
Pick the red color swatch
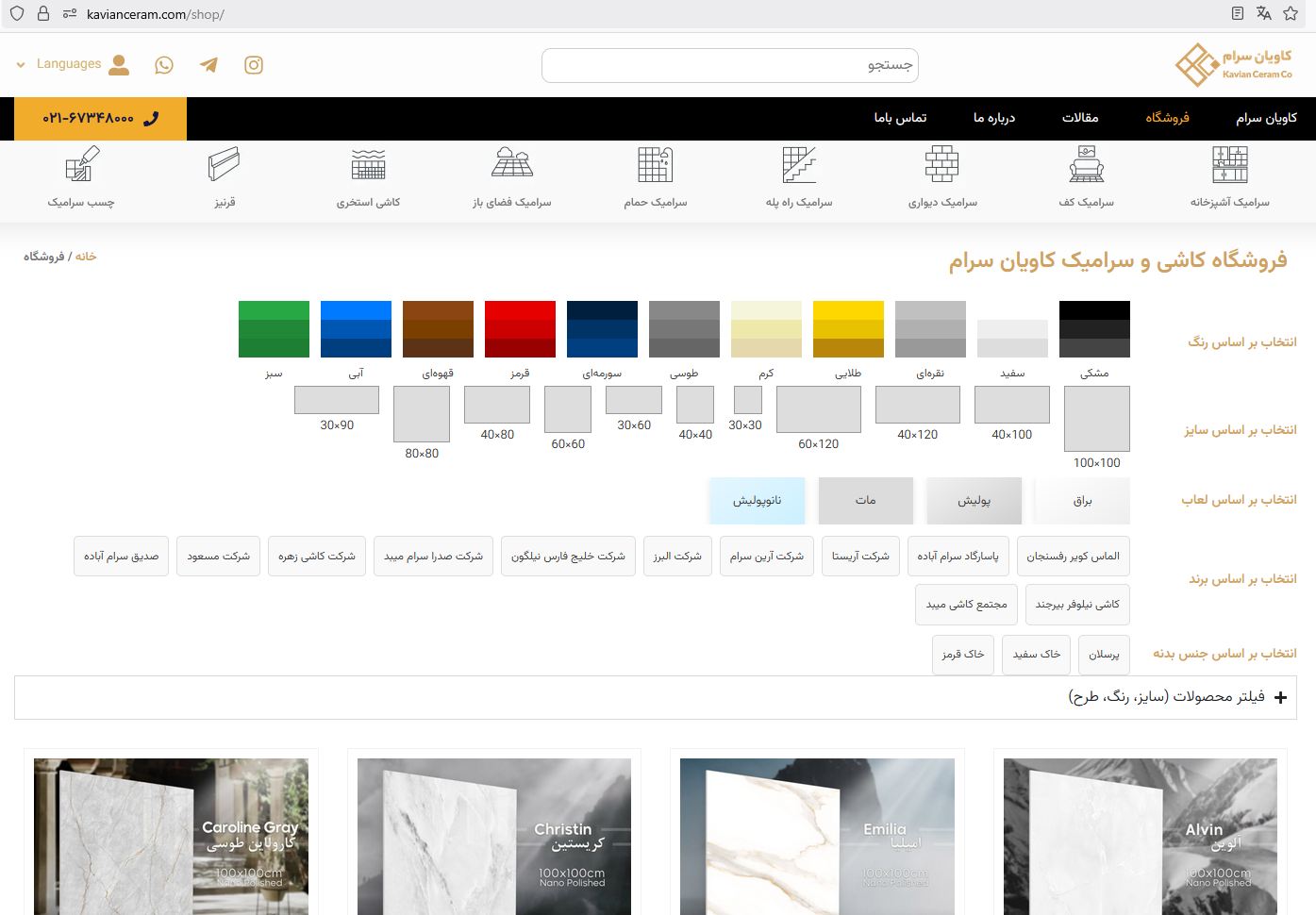coord(520,329)
